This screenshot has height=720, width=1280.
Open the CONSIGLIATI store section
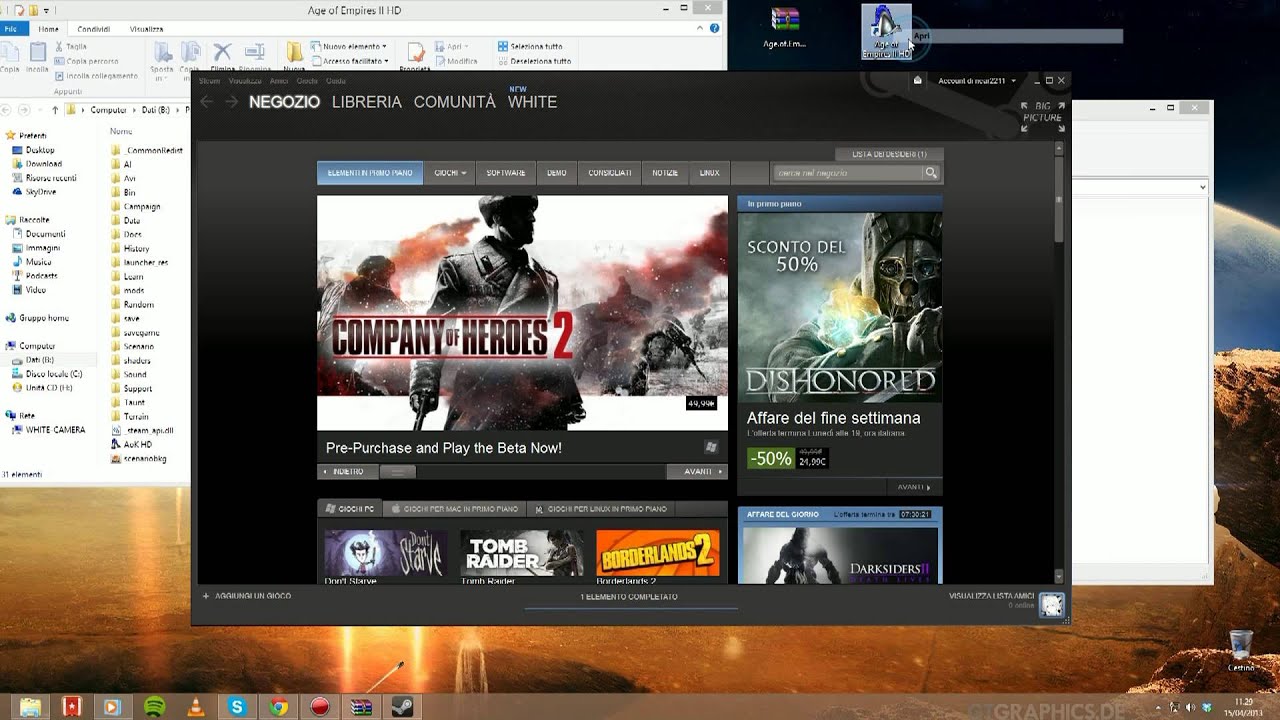coord(610,173)
